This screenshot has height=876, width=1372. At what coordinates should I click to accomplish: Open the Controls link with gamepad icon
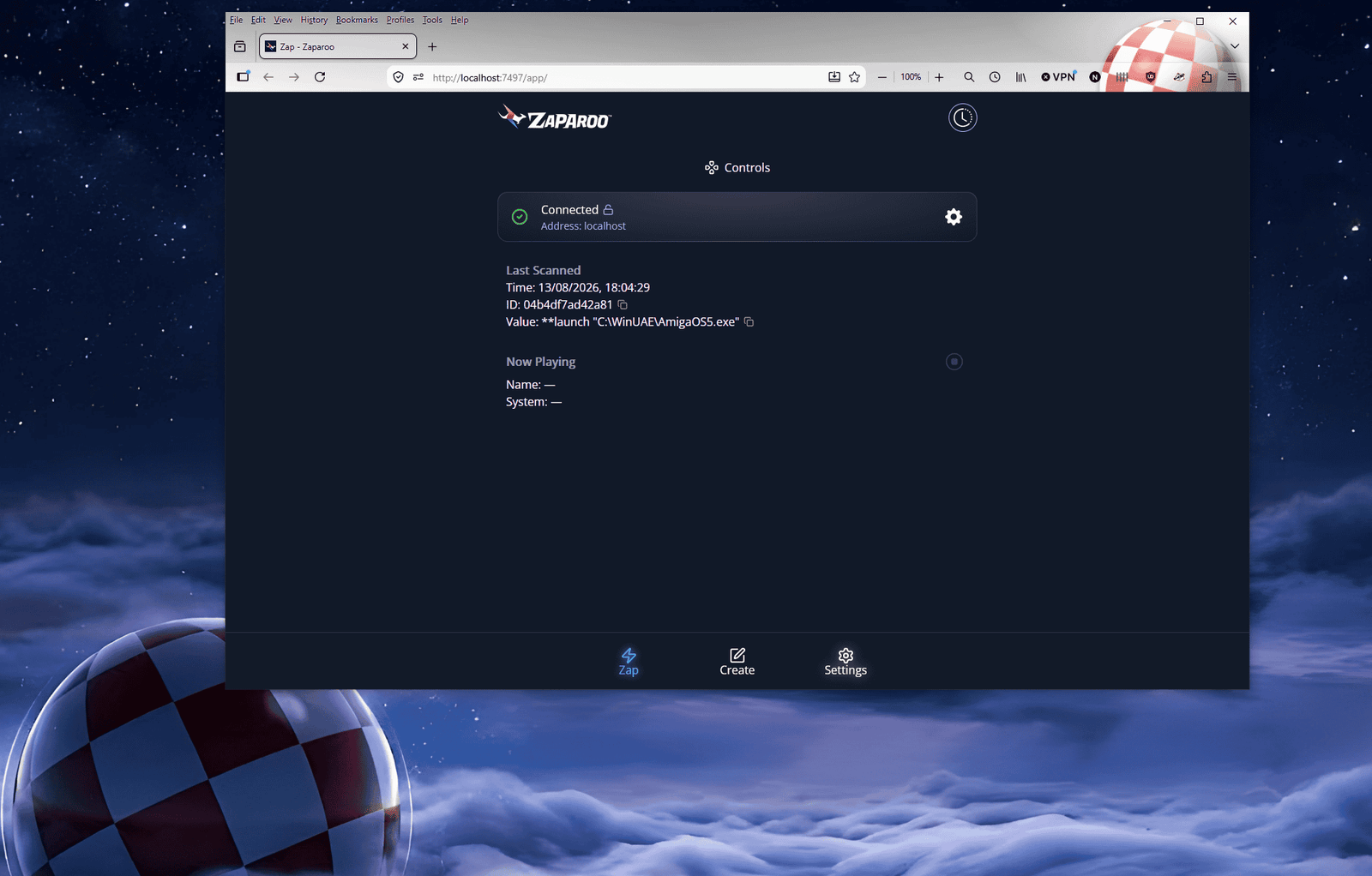tap(737, 168)
